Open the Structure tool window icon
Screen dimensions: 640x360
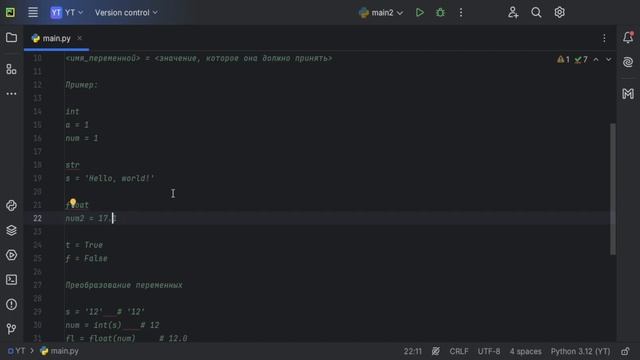pos(11,69)
